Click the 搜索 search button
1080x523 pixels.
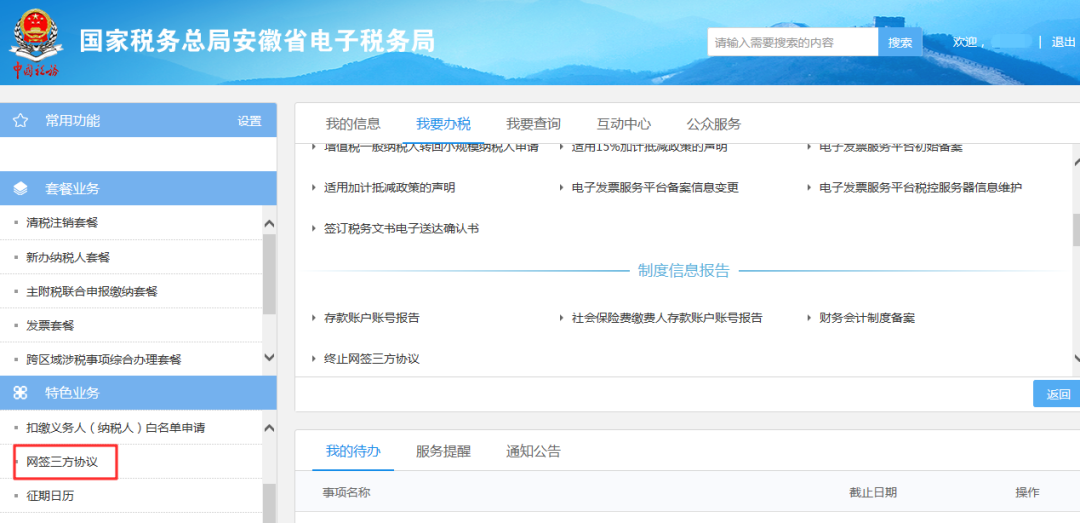[x=900, y=42]
